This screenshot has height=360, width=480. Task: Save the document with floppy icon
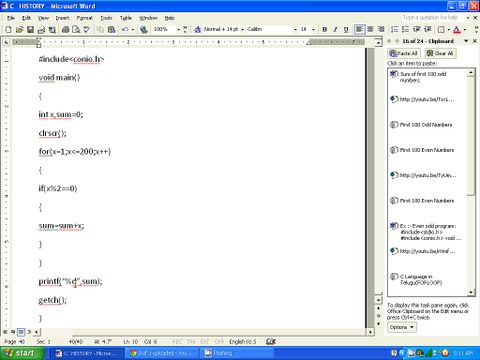[x=30, y=30]
